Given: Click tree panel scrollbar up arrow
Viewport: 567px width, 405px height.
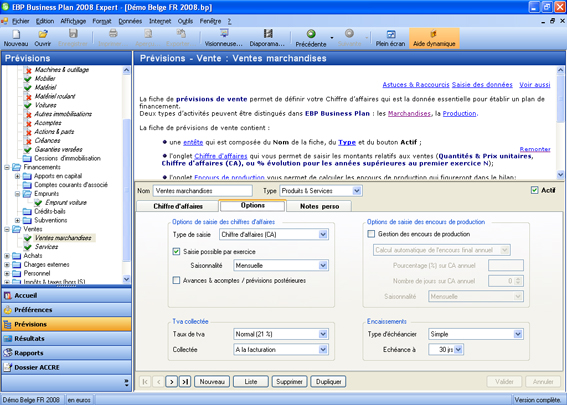Looking at the screenshot, I should 126,70.
